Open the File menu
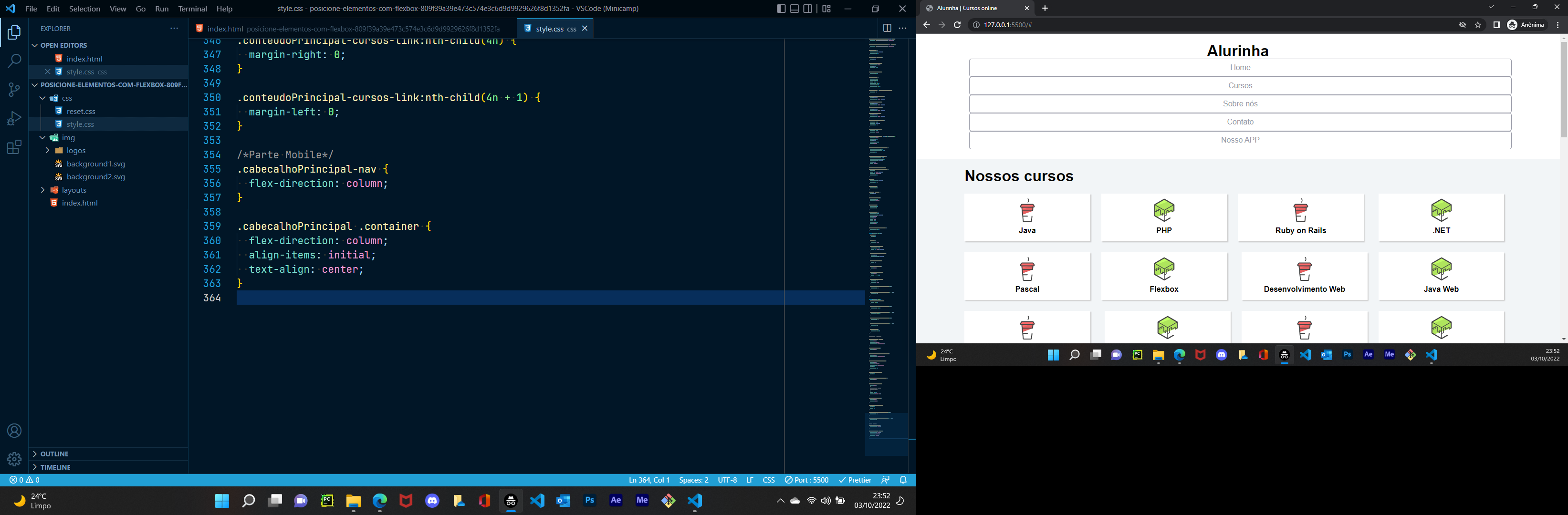 (x=31, y=9)
